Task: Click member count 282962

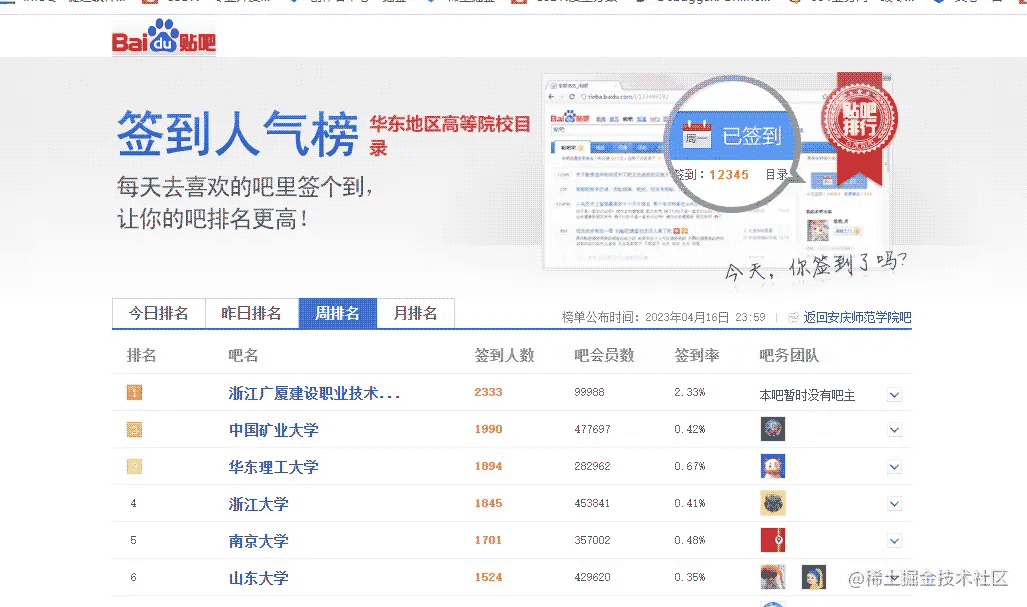Action: point(592,466)
